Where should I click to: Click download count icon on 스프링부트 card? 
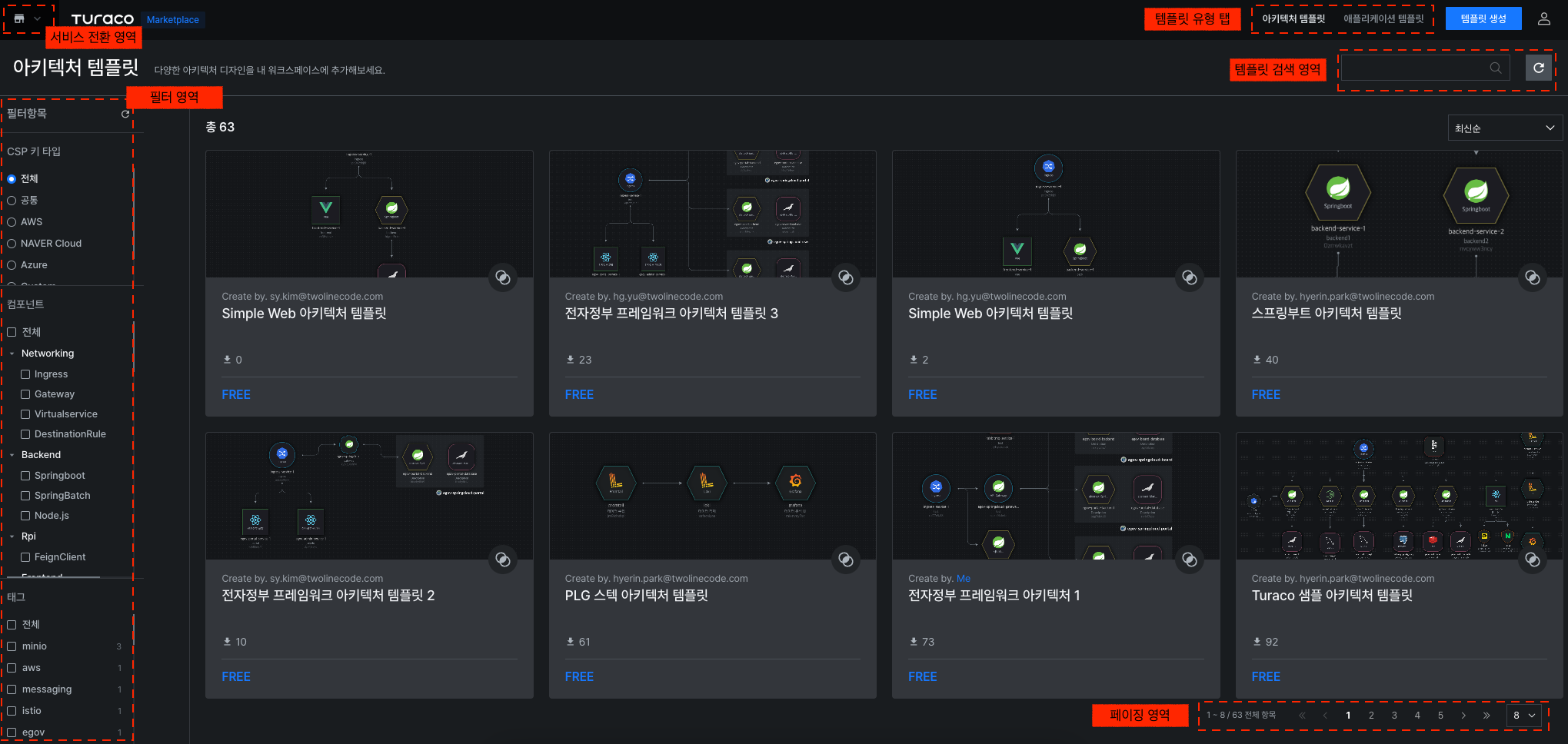click(x=1257, y=359)
